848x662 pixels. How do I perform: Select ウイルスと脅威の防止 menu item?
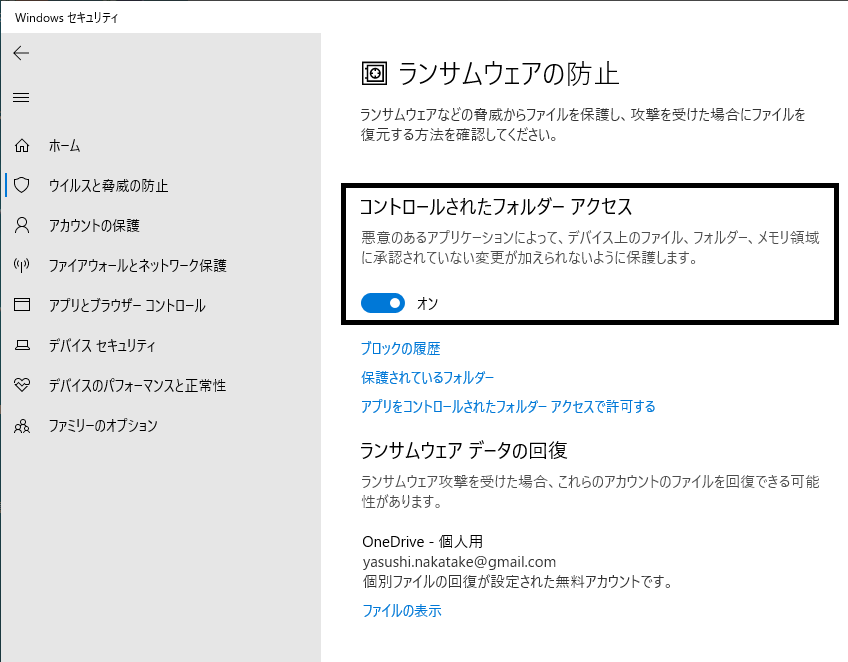[x=108, y=186]
